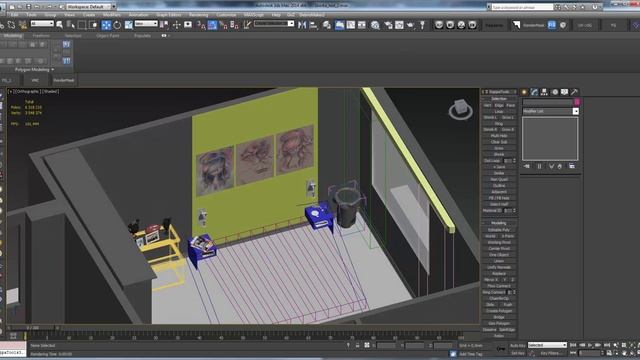The width and height of the screenshot is (640, 360).
Task: Open Select by Name dialog icon
Action: [71, 25]
